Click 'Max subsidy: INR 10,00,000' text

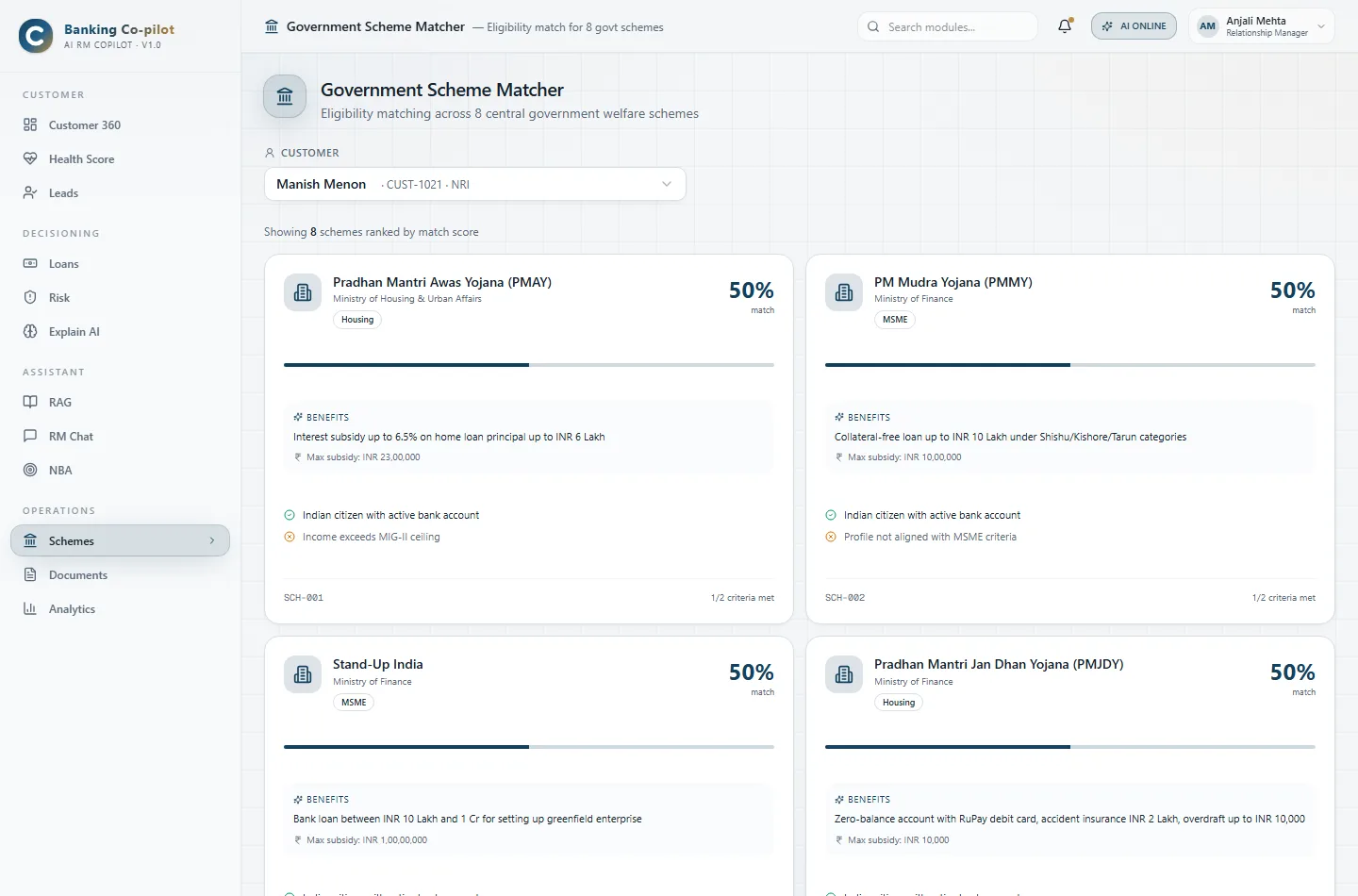904,457
